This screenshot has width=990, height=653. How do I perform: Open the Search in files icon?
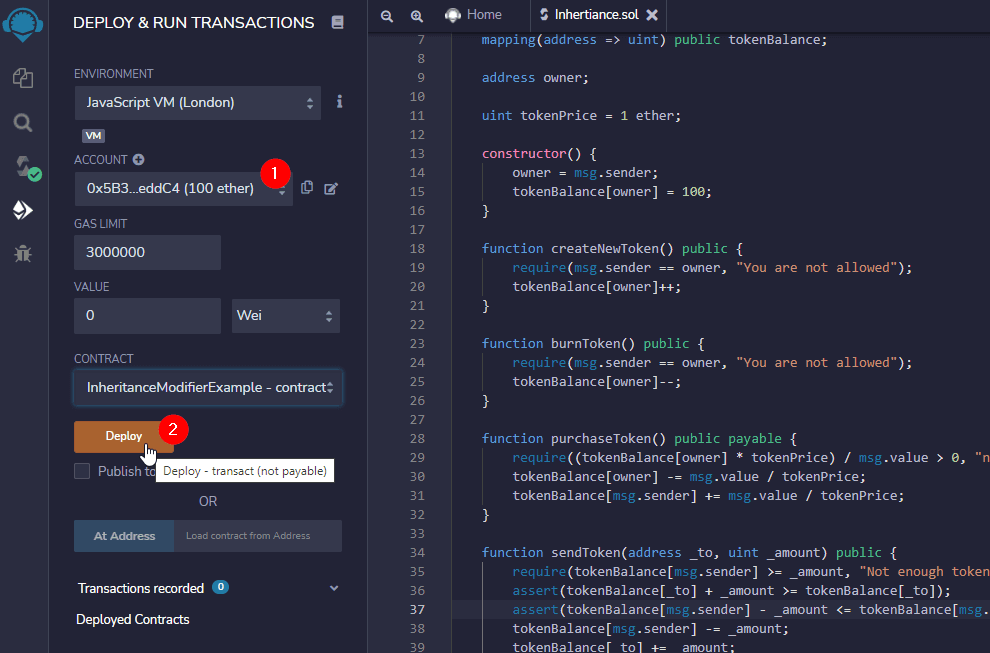pyautogui.click(x=23, y=123)
